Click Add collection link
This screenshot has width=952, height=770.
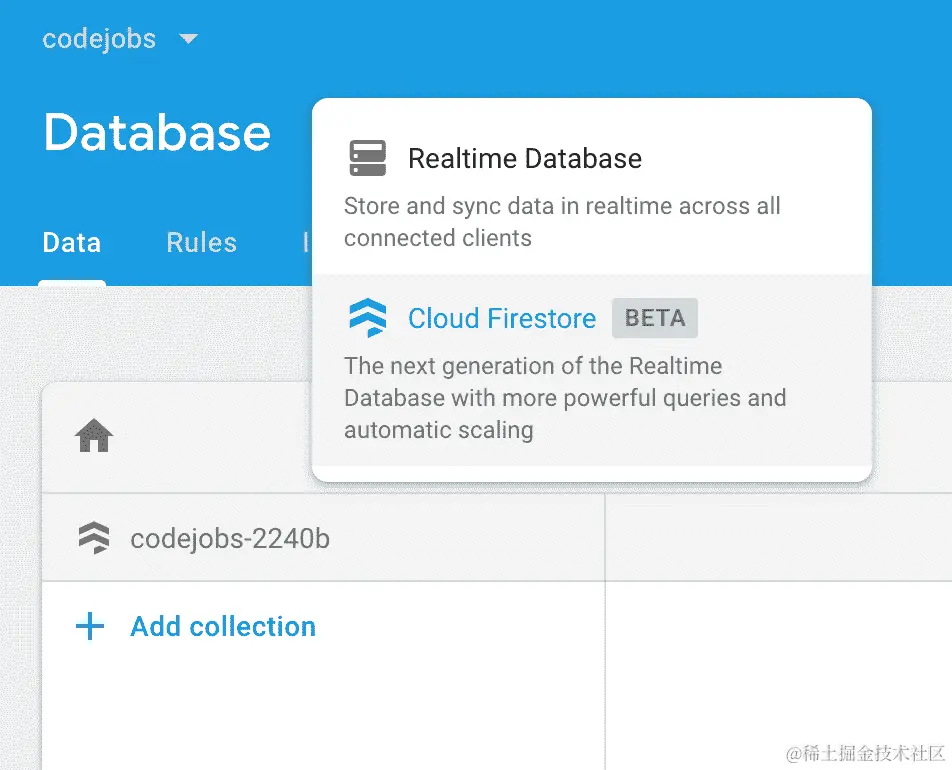click(223, 627)
